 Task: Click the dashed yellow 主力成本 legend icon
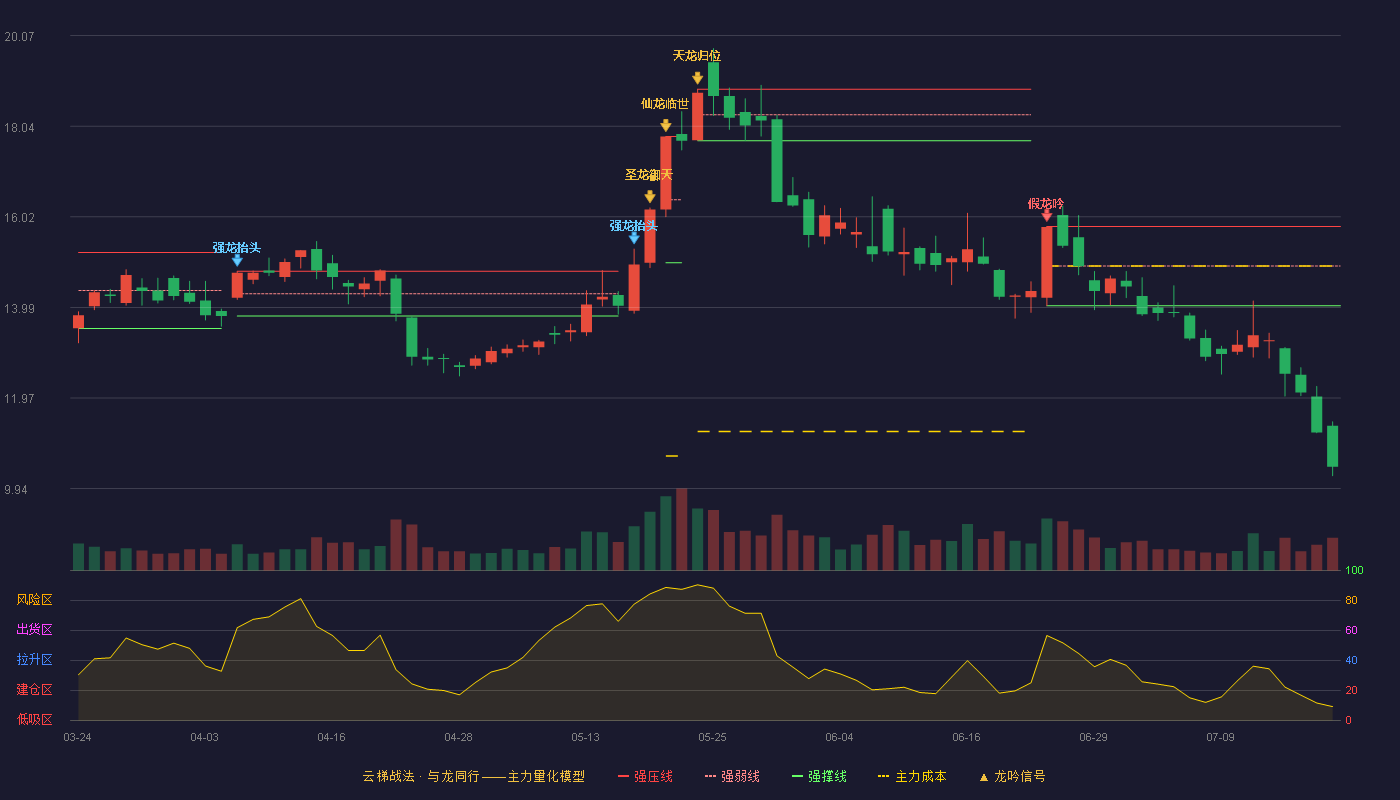click(x=883, y=777)
